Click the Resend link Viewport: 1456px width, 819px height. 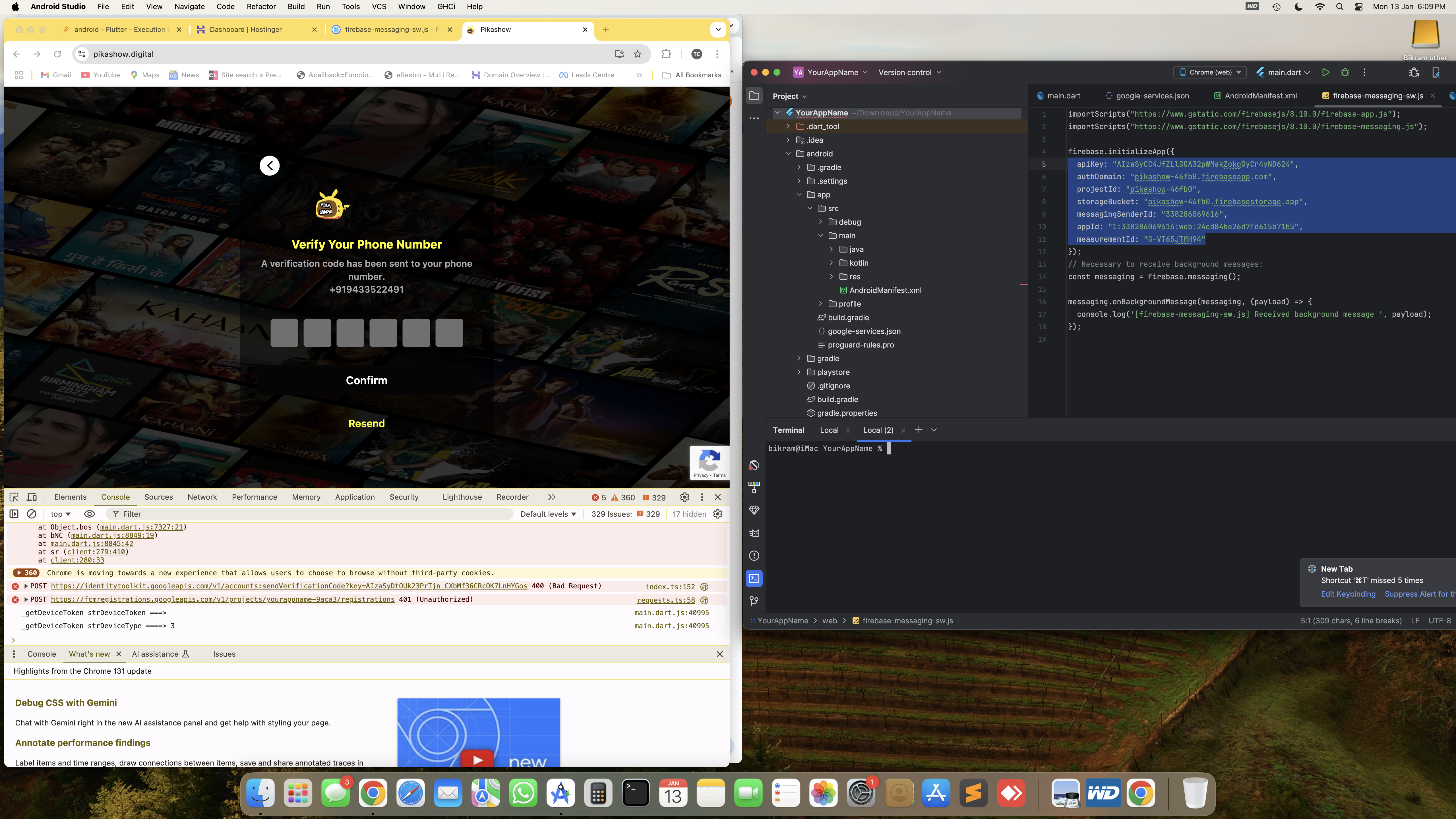coord(366,424)
